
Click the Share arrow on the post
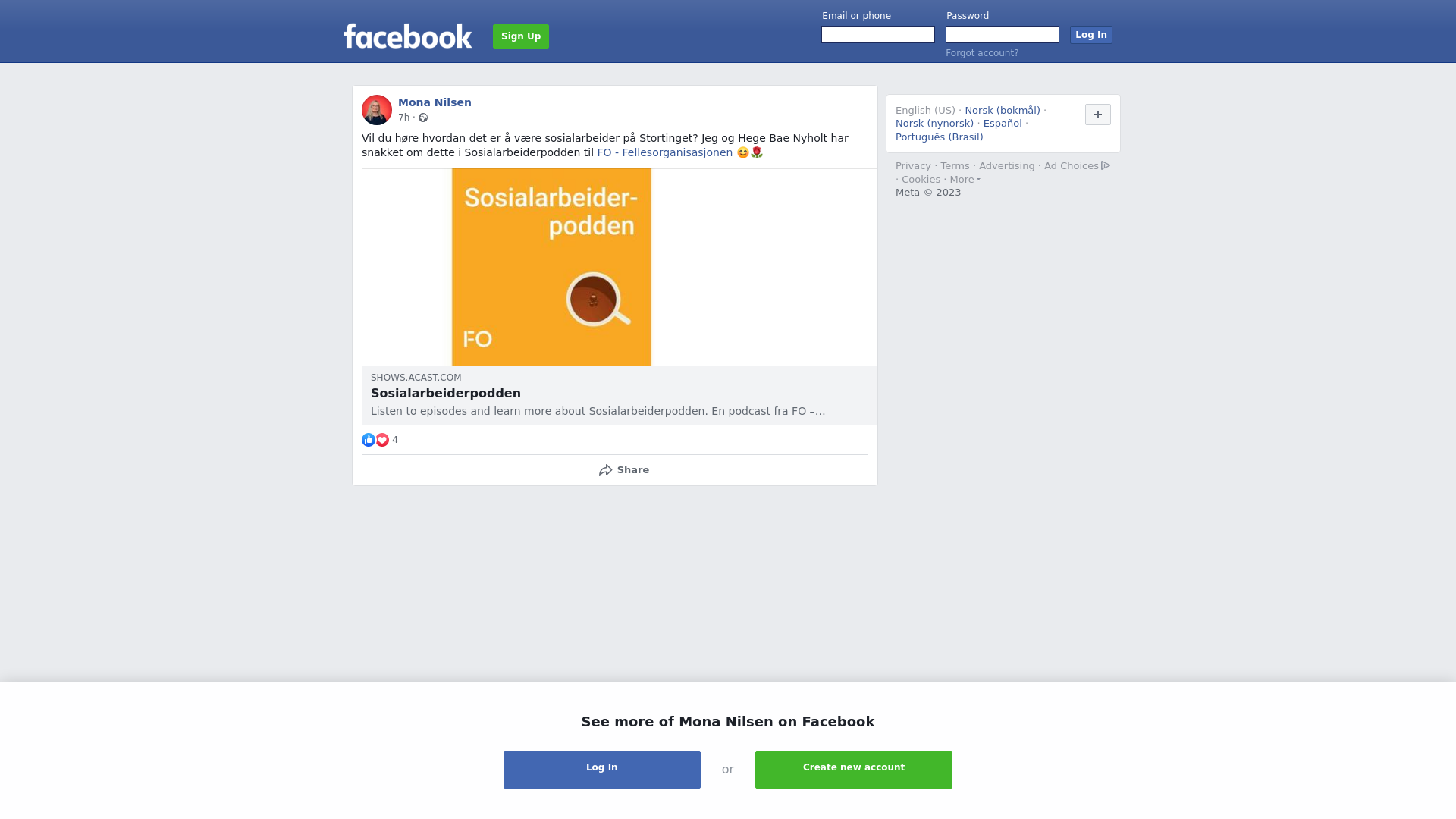pos(605,470)
